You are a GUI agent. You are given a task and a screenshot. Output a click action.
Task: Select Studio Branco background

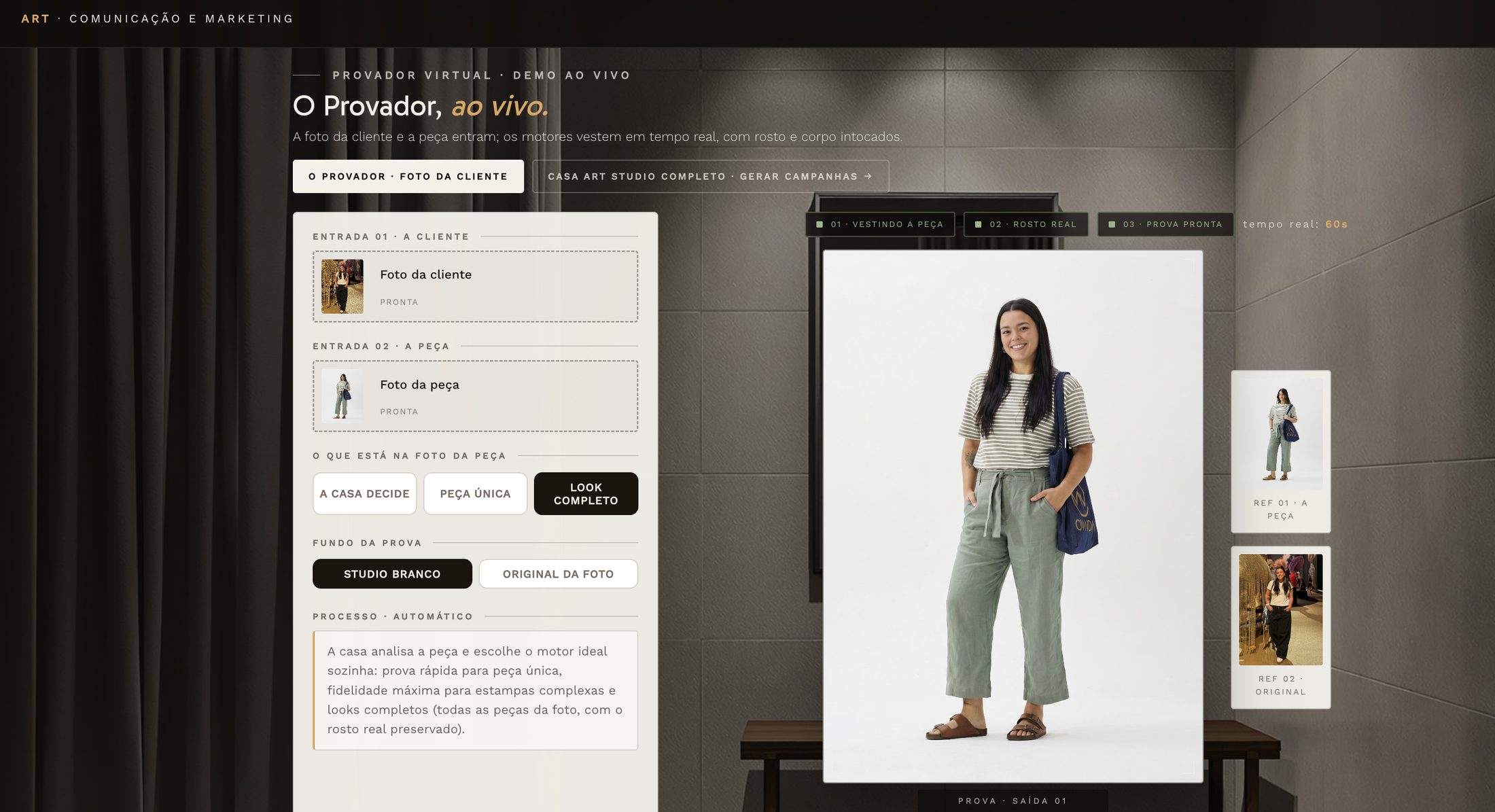[392, 574]
